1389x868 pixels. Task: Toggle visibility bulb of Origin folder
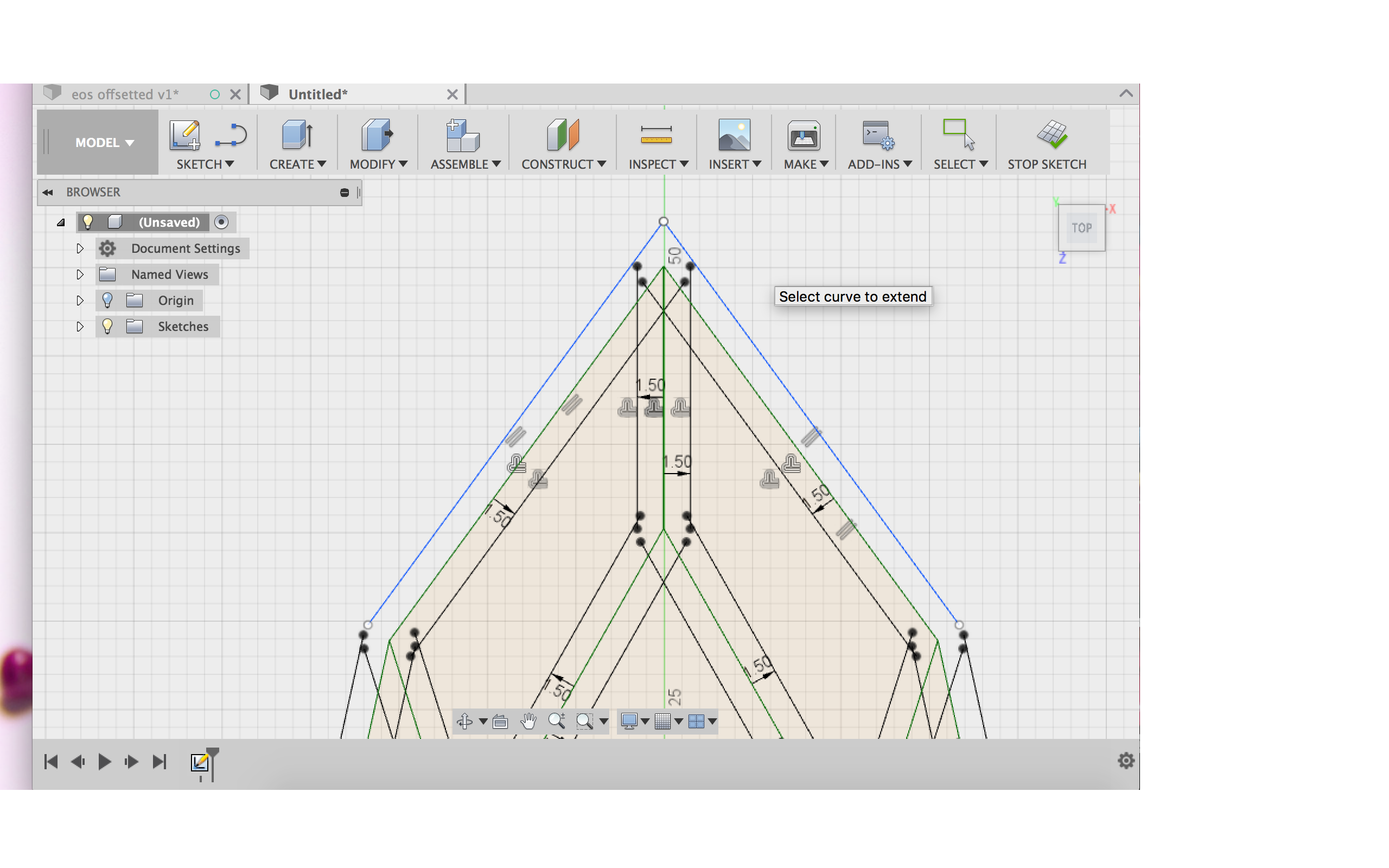coord(107,300)
